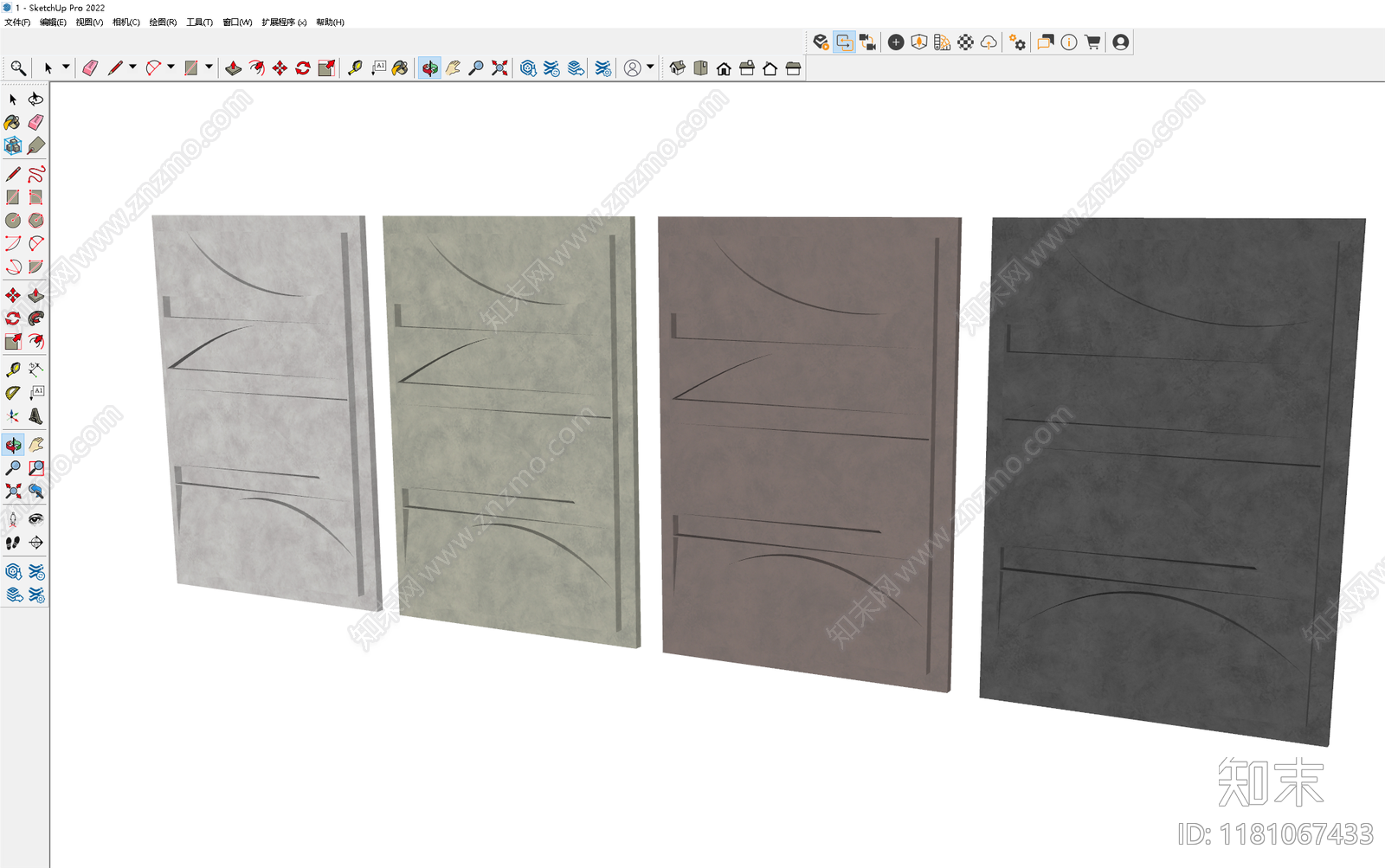Select the brown concrete wall panel
The height and width of the screenshot is (868, 1385).
(x=808, y=453)
